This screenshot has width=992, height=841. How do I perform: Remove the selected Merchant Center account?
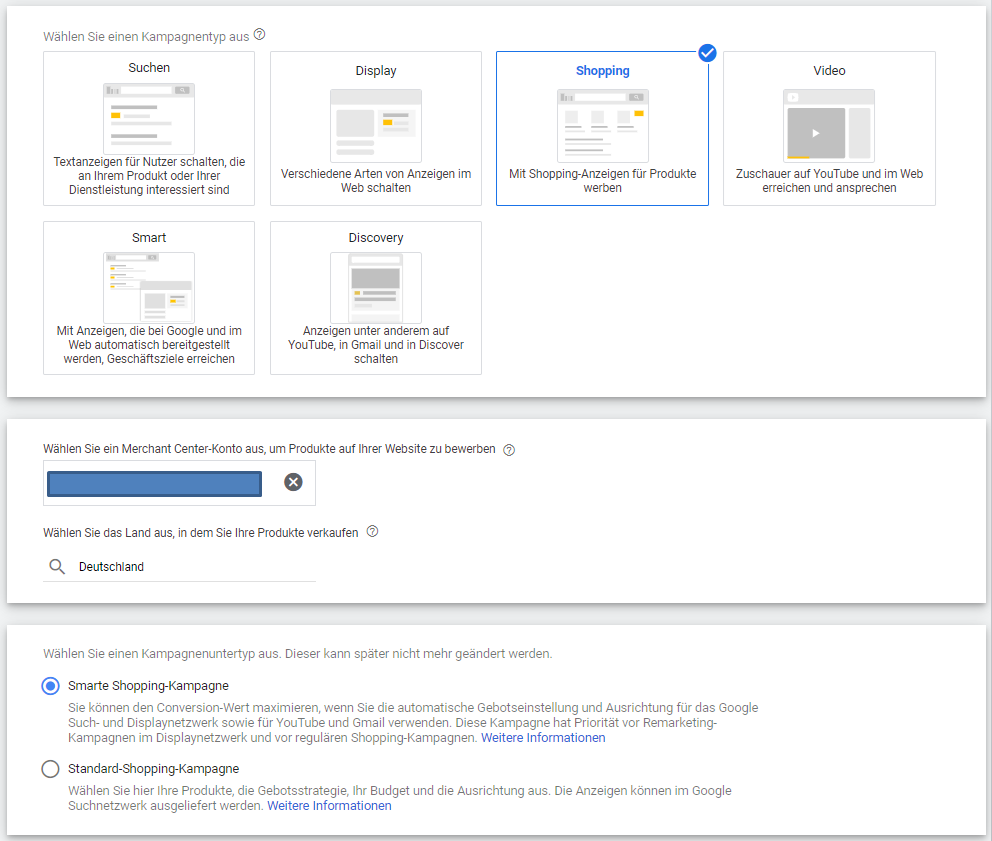pos(293,483)
